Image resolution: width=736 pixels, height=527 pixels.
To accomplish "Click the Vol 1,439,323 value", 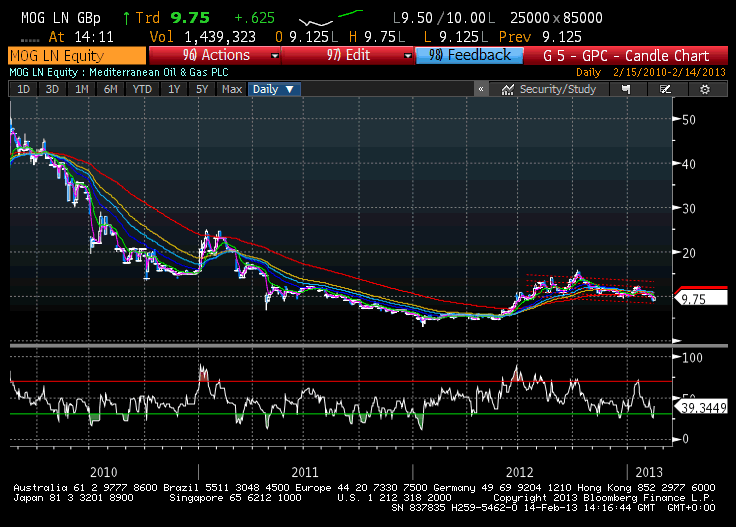I will [203, 37].
